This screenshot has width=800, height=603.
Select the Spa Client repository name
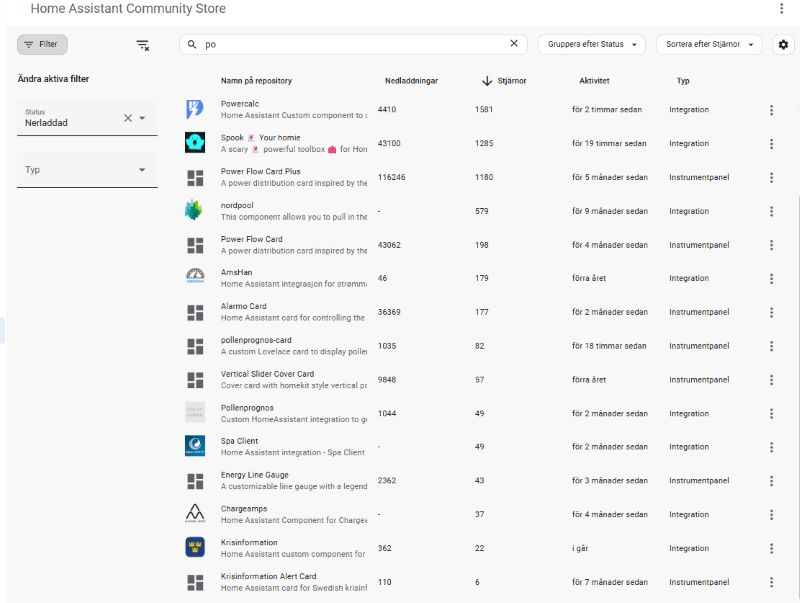[x=239, y=441]
